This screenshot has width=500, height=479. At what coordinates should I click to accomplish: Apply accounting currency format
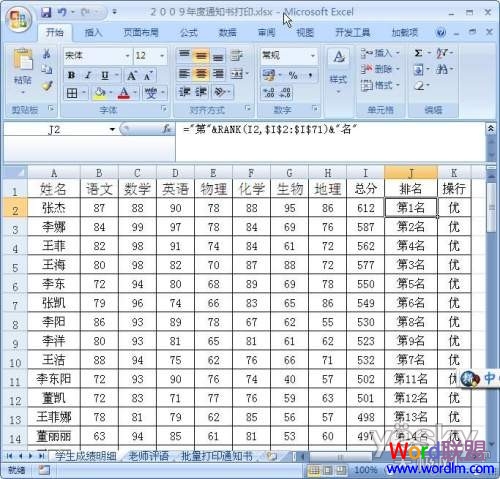click(269, 75)
